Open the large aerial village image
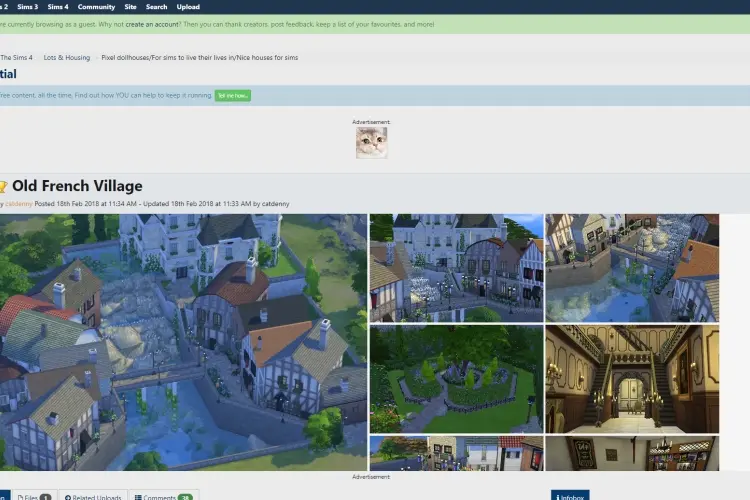This screenshot has height=500, width=750. pyautogui.click(x=183, y=342)
